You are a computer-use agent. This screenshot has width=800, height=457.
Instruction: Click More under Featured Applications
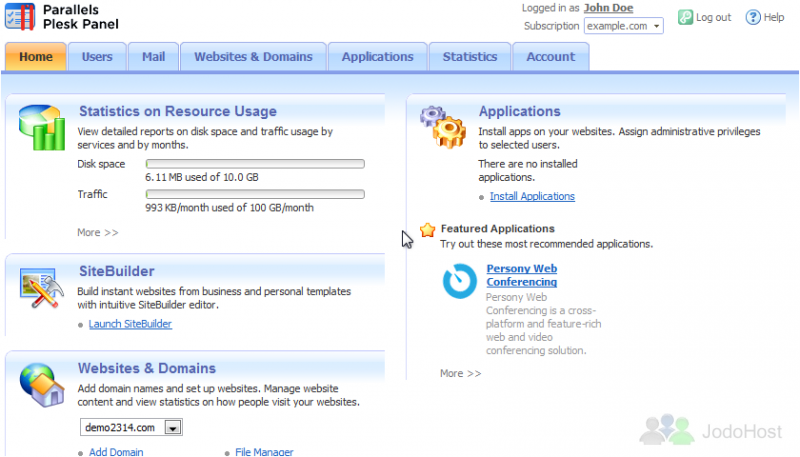coord(460,373)
